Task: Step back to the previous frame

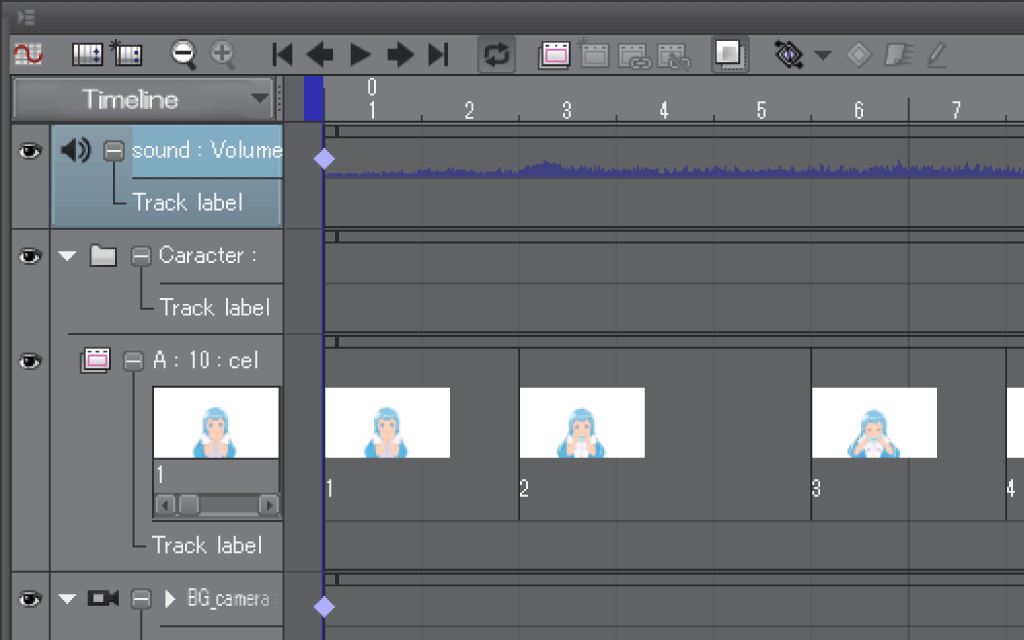Action: (320, 54)
